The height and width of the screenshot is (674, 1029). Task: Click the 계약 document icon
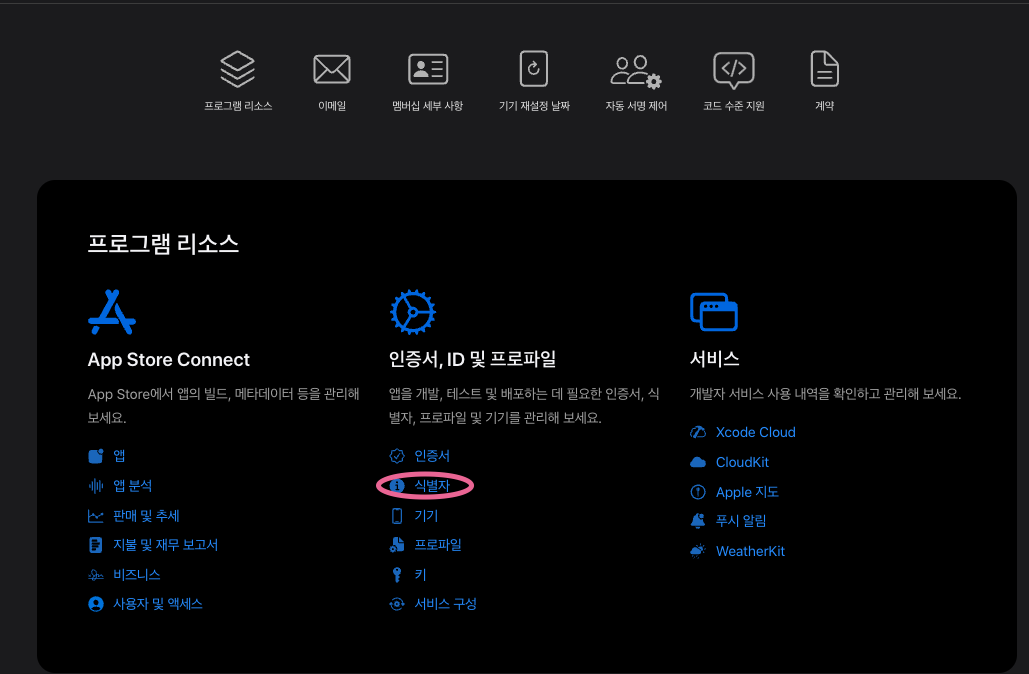[824, 68]
